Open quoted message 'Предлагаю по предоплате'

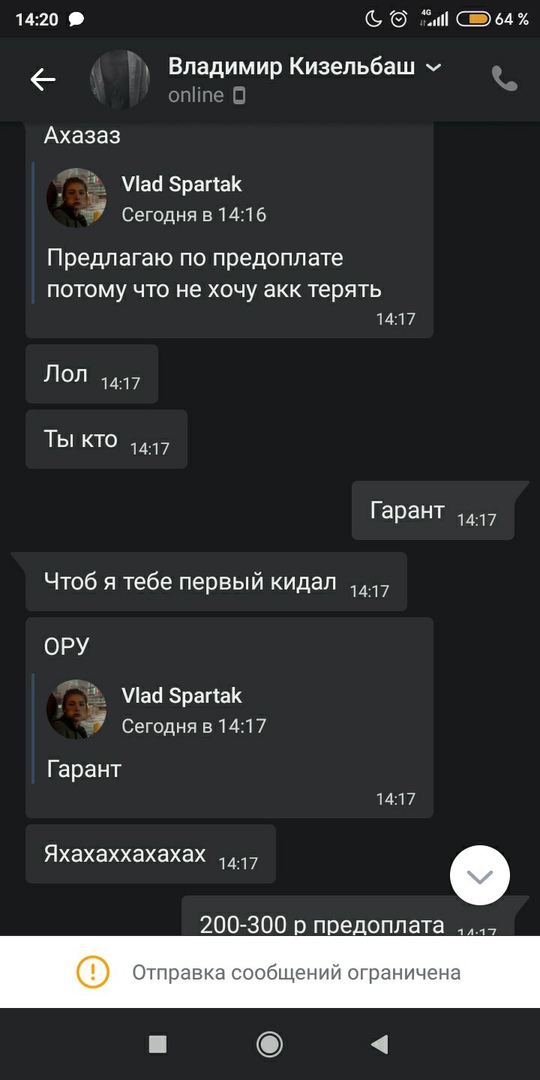point(214,274)
